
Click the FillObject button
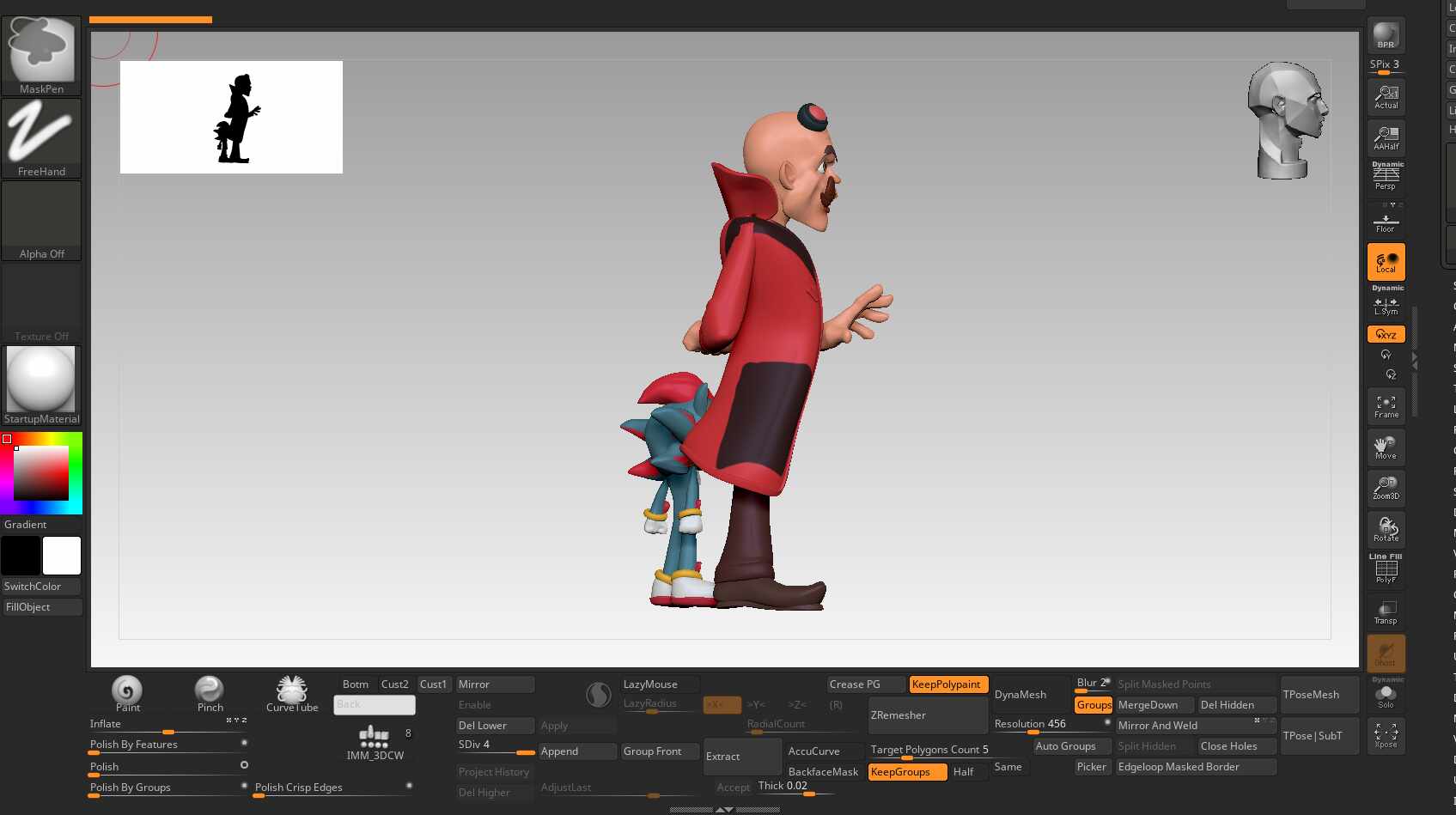(41, 607)
